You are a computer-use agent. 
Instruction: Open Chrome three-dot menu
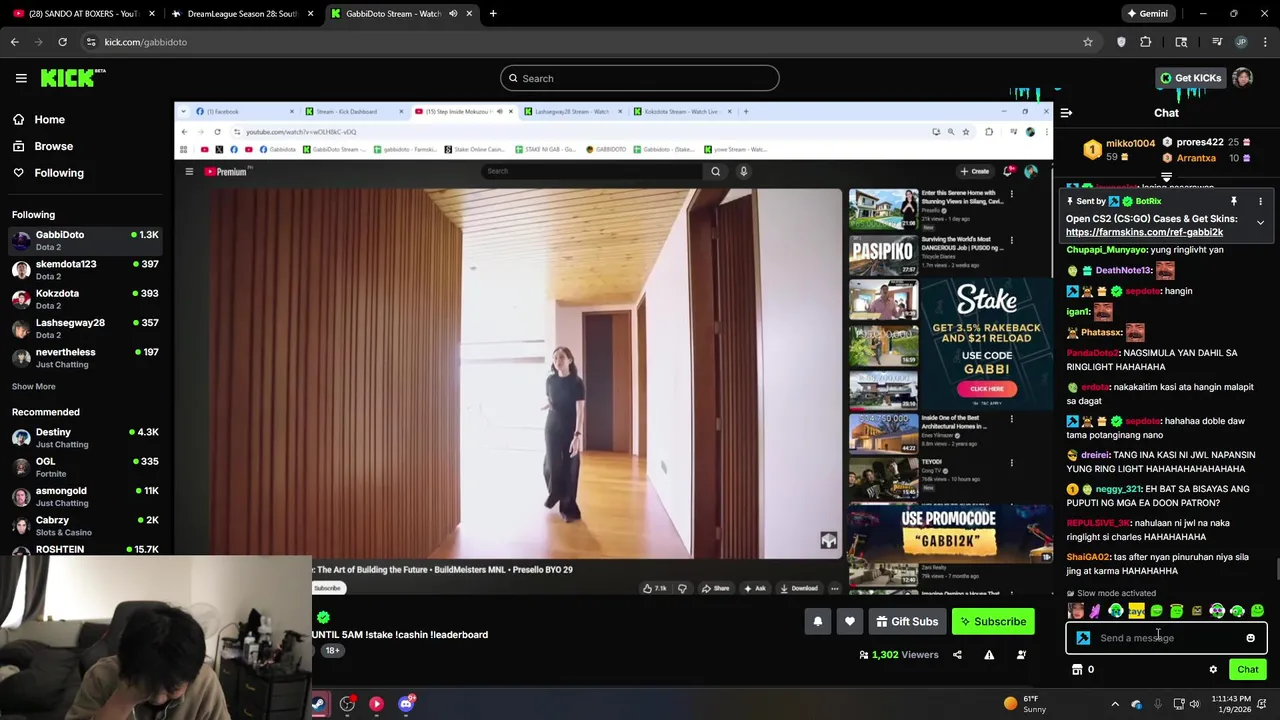point(1266,42)
